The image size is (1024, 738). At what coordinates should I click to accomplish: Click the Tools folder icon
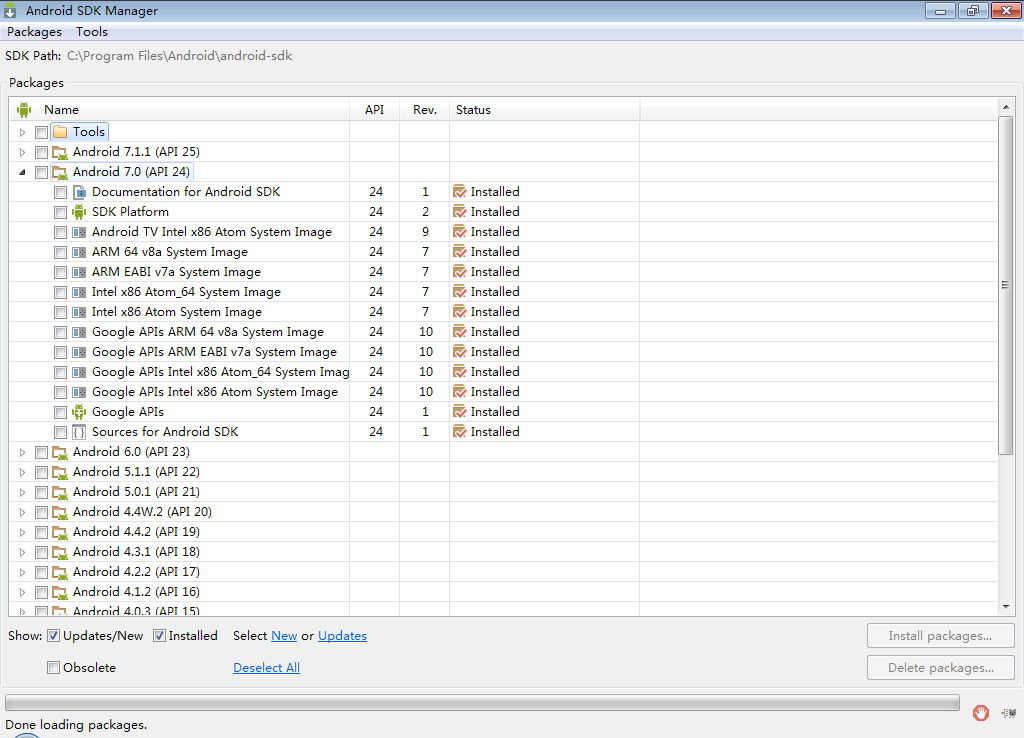tap(60, 132)
